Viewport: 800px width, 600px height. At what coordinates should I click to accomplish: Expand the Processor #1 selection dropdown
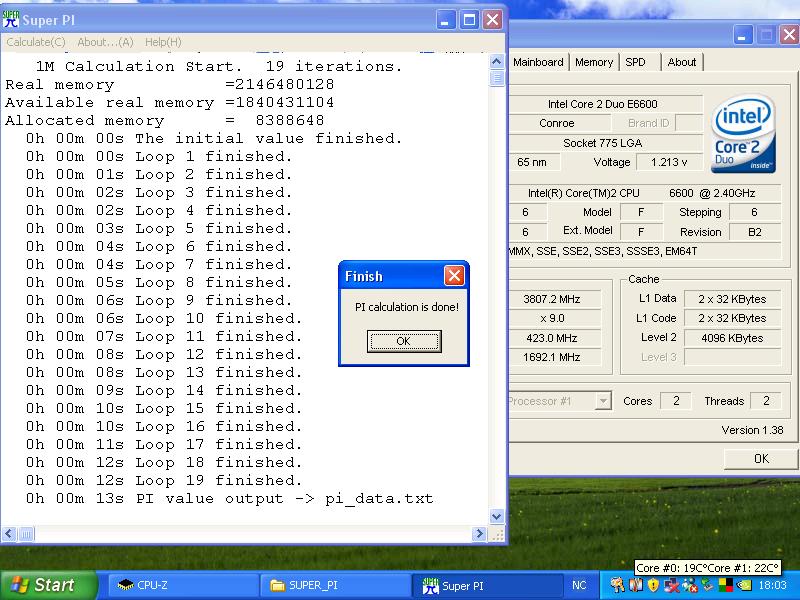coord(603,401)
